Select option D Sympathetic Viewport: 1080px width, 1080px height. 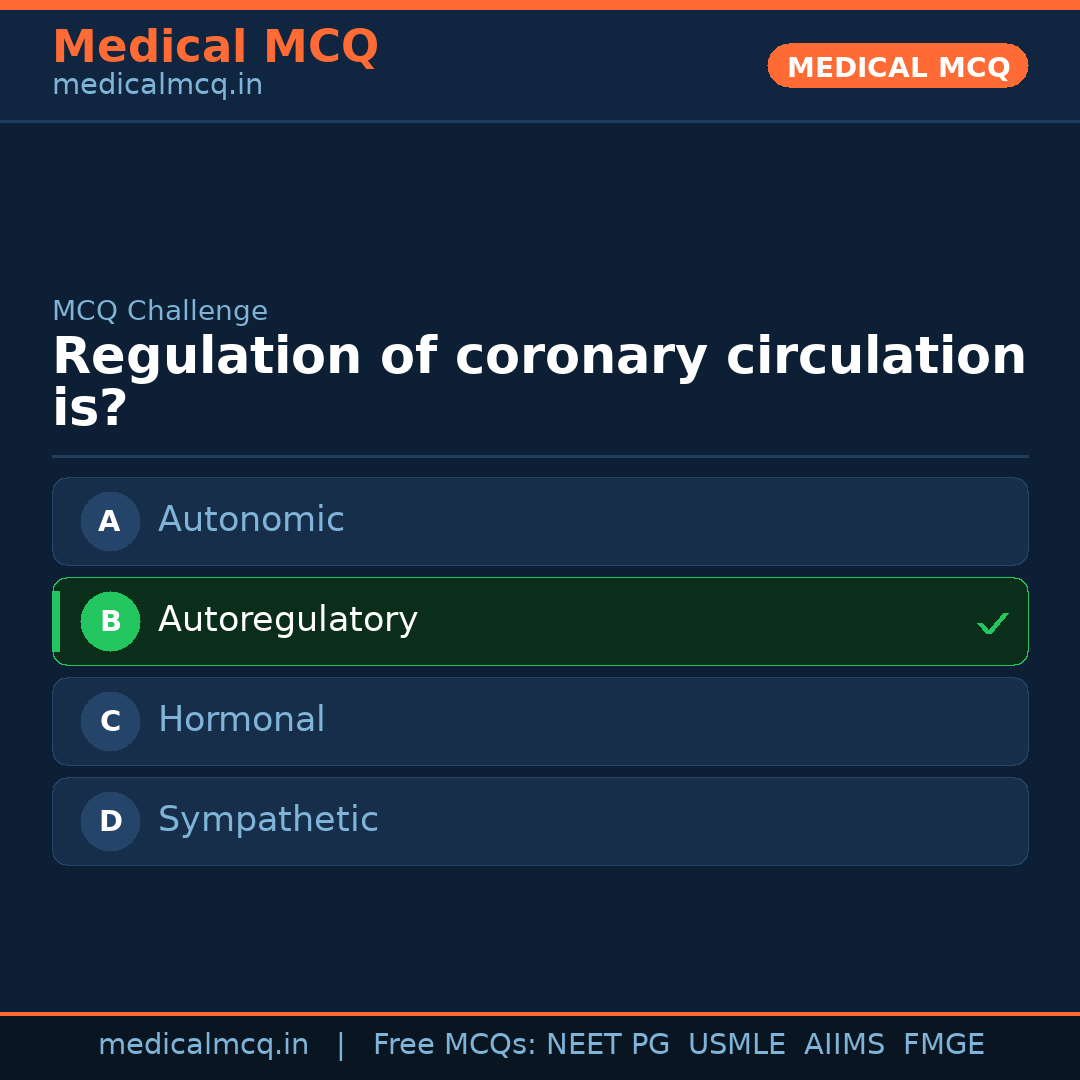tap(540, 821)
